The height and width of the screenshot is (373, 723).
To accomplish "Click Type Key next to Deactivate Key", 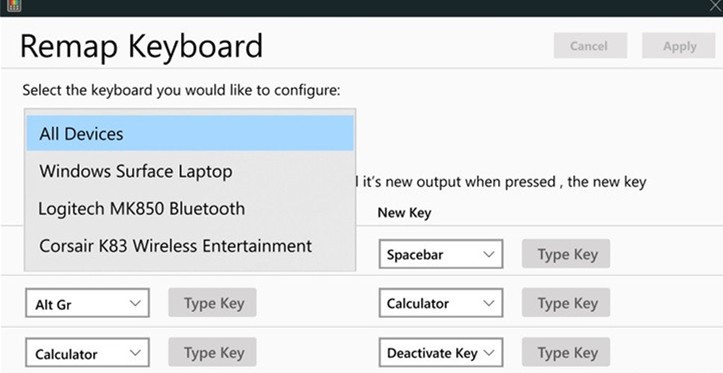I will [566, 352].
